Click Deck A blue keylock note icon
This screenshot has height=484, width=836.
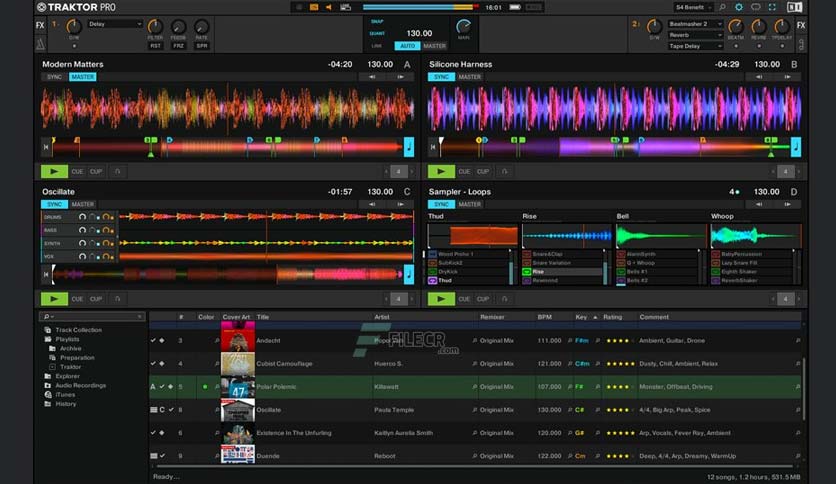click(x=409, y=147)
